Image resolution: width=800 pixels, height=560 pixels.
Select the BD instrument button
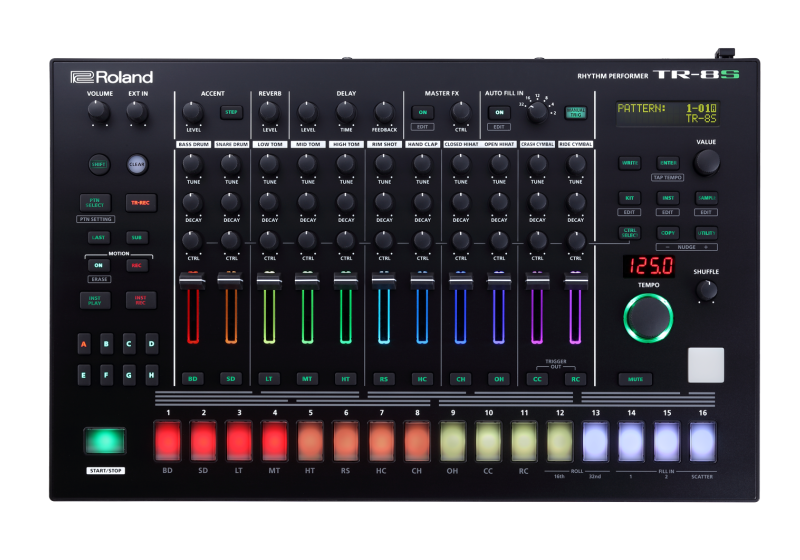coord(193,379)
